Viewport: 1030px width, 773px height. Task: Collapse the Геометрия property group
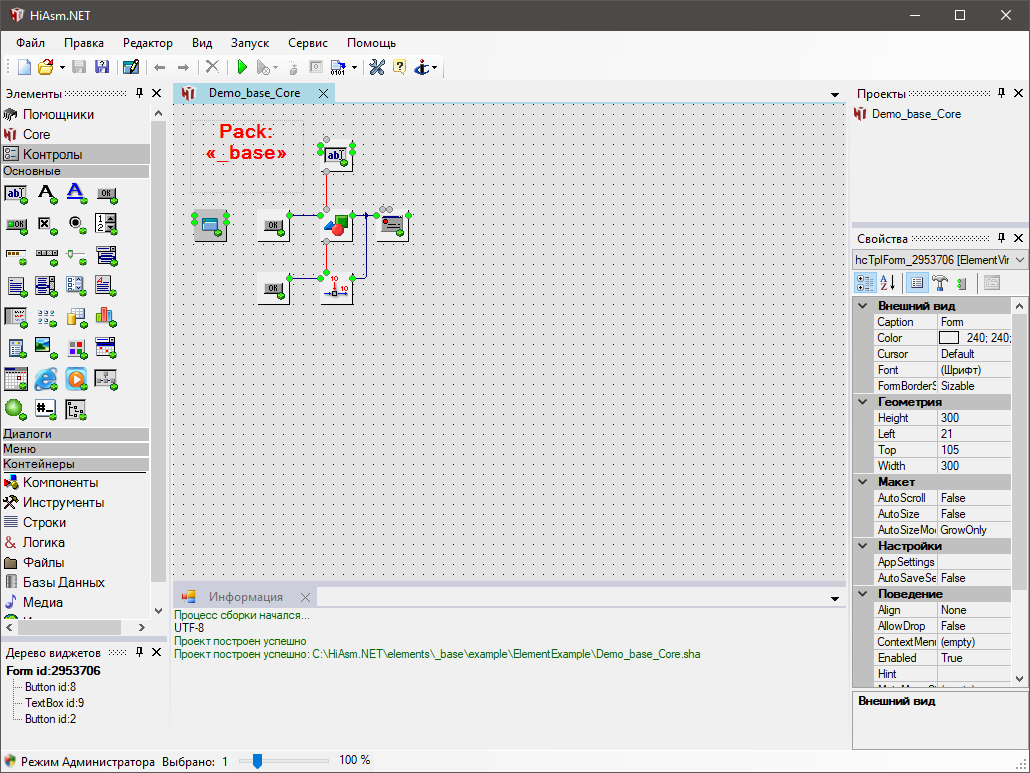pos(862,402)
